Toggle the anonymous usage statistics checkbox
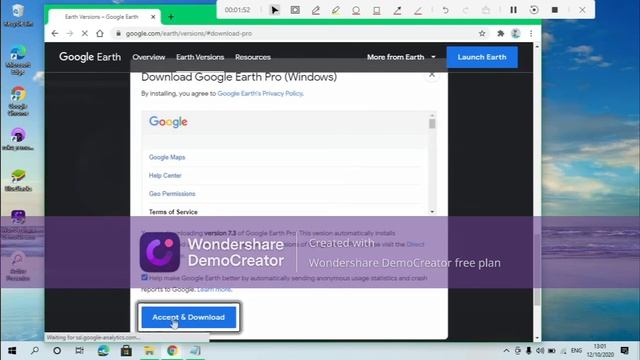The width and height of the screenshot is (640, 360). point(144,278)
